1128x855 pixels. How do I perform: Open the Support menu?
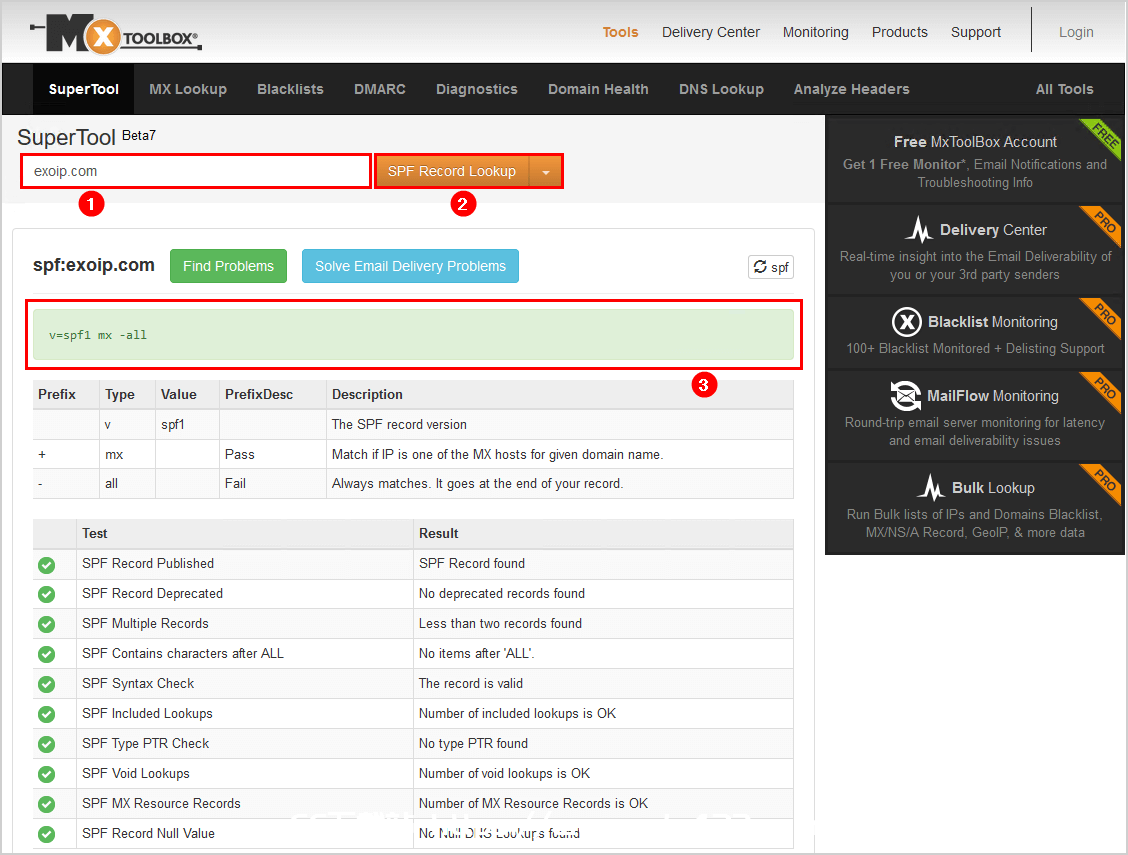pos(975,32)
